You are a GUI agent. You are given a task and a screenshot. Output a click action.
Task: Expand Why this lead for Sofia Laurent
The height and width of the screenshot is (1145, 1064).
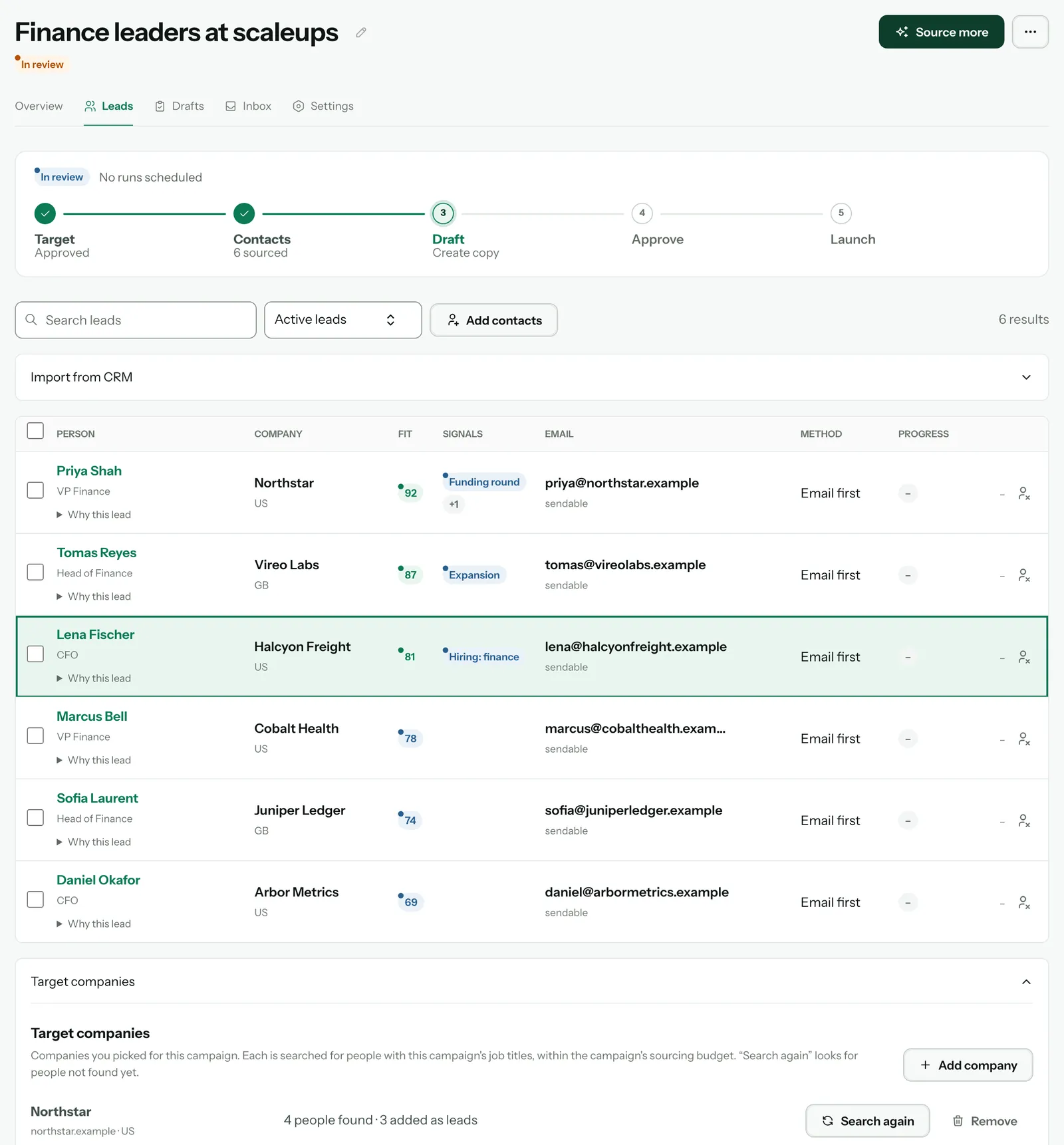pyautogui.click(x=94, y=842)
